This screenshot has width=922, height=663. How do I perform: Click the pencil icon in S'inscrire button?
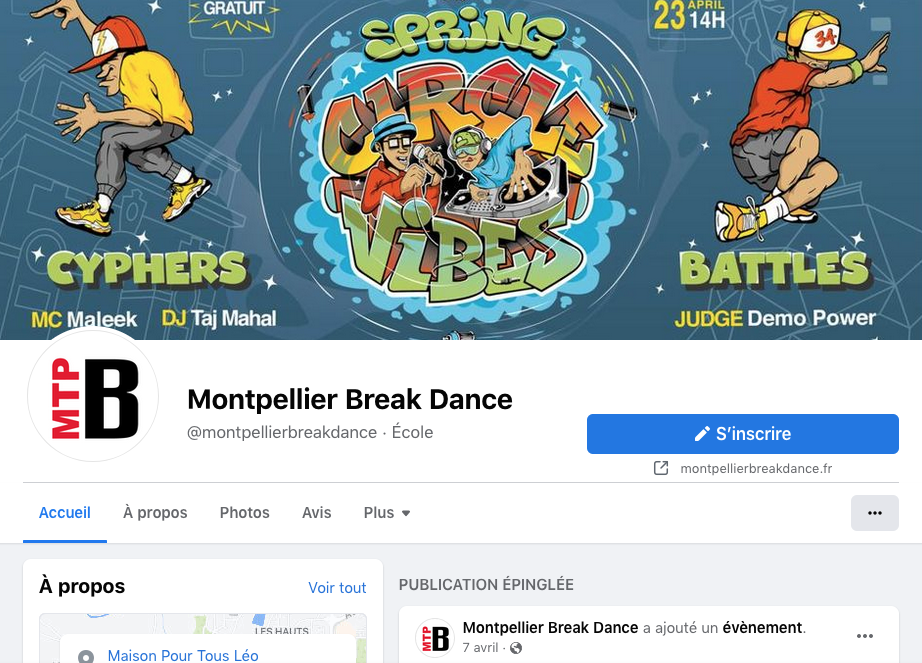point(702,434)
